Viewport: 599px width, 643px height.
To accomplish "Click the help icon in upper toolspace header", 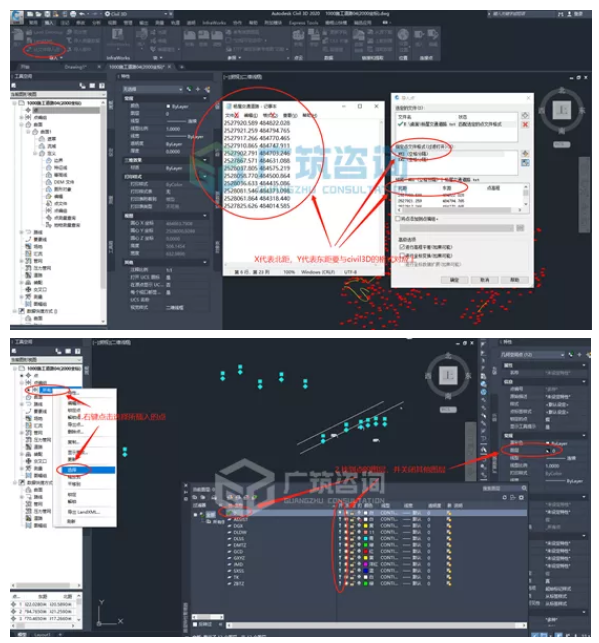I will coord(101,86).
